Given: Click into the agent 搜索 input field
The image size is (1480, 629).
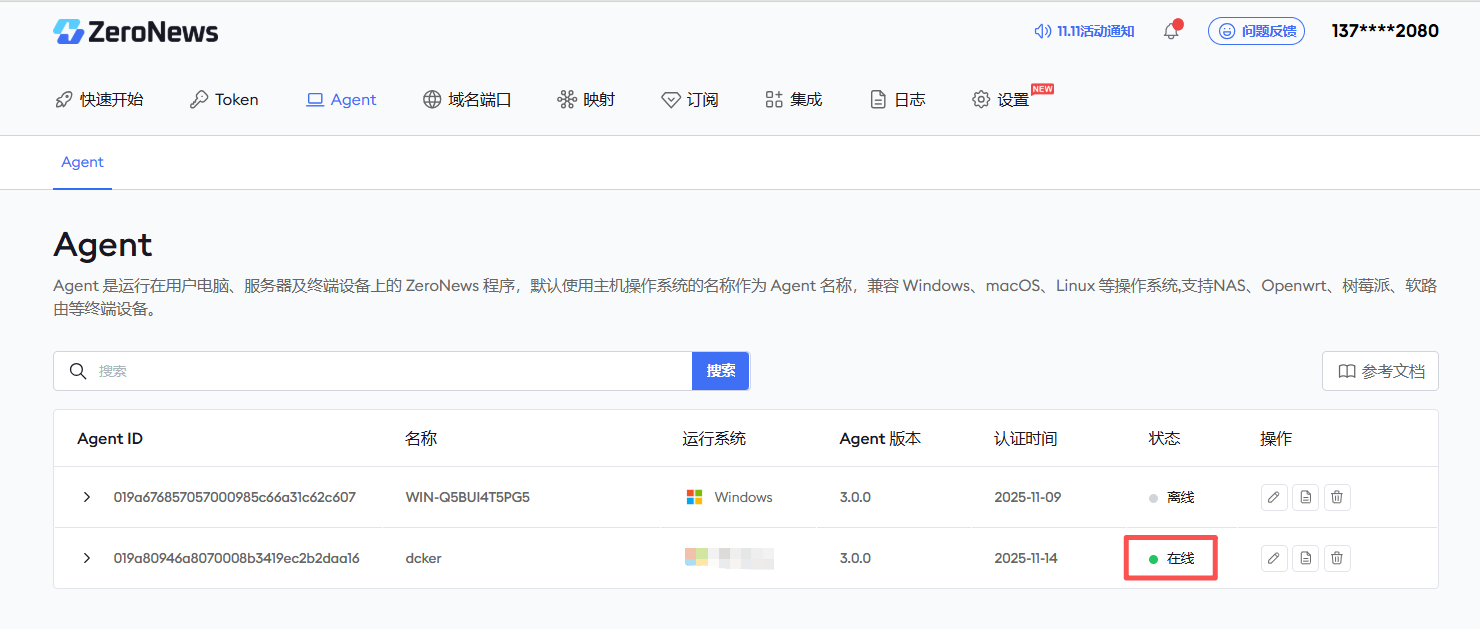Looking at the screenshot, I should click(x=390, y=371).
